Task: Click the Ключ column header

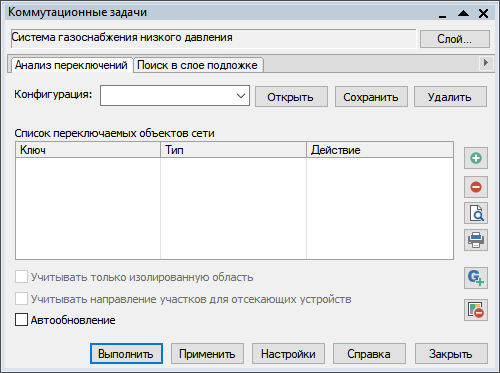Action: [x=88, y=150]
